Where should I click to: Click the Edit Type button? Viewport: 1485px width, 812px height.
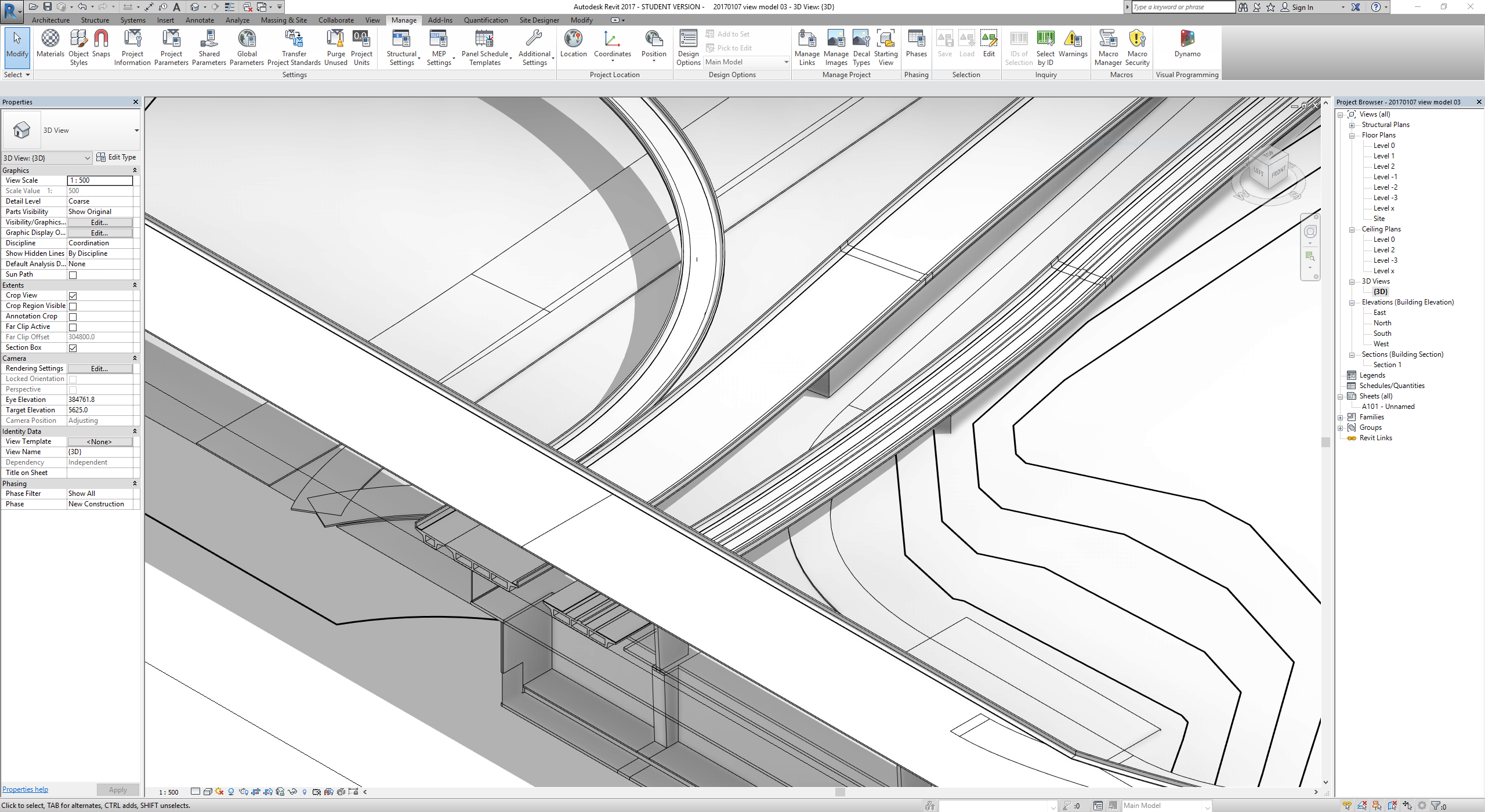point(116,157)
